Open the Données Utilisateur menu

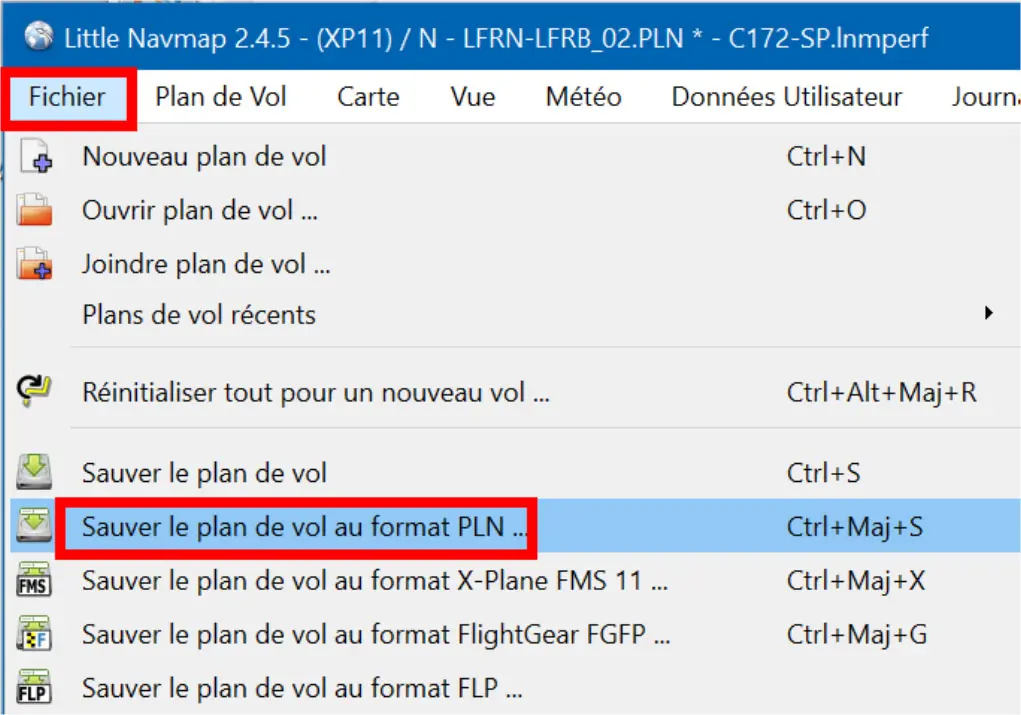click(787, 96)
